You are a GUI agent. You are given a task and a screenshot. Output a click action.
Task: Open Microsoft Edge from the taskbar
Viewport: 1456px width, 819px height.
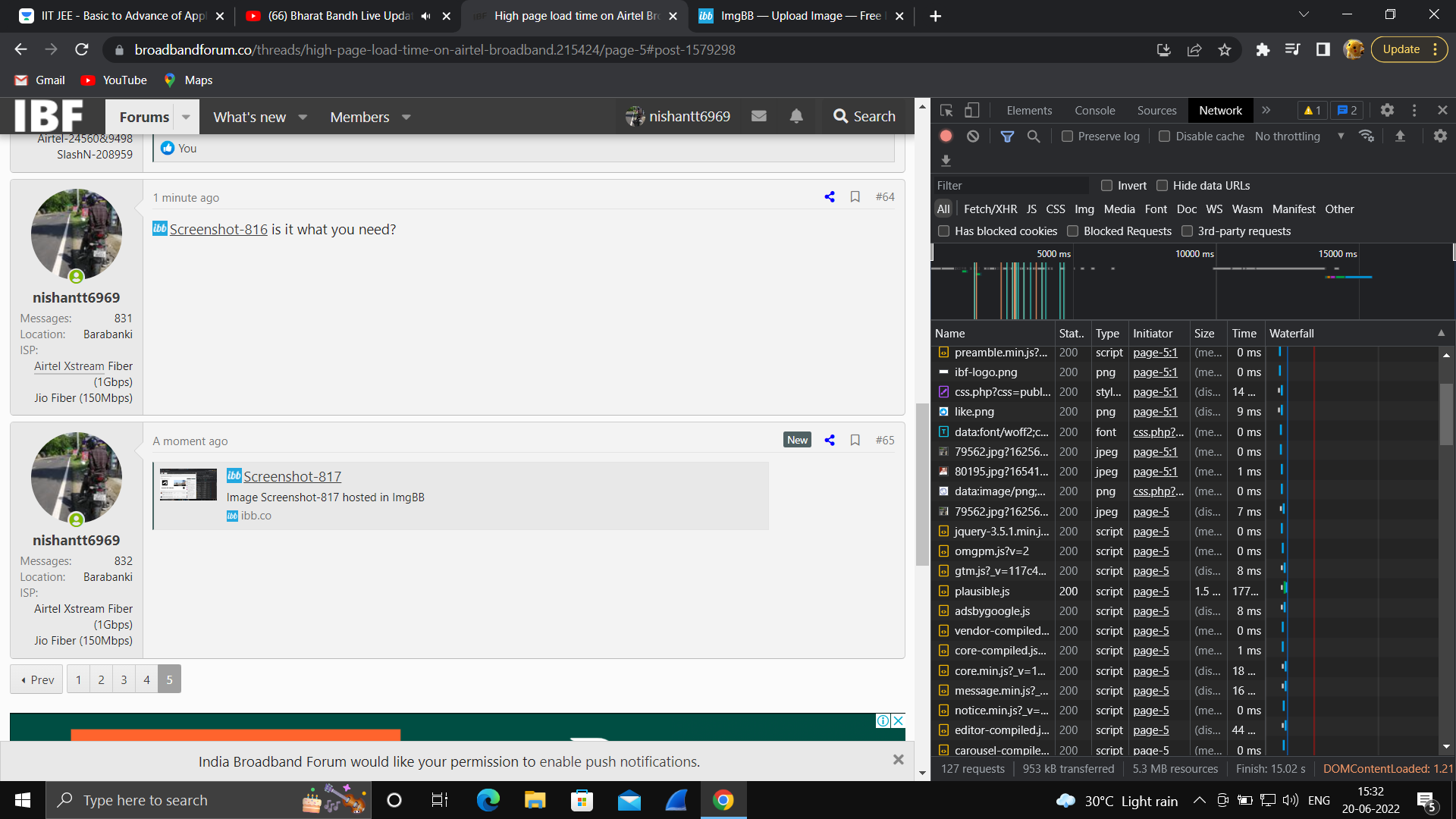tap(488, 800)
